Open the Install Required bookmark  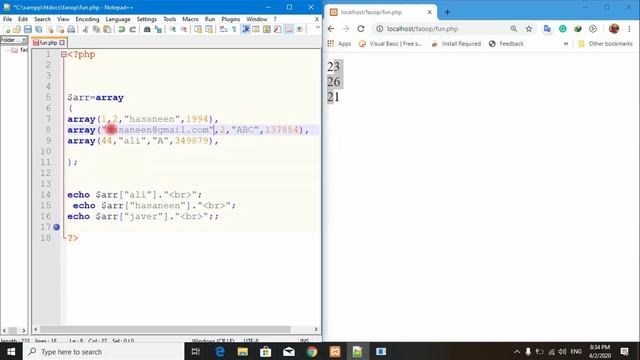click(456, 44)
